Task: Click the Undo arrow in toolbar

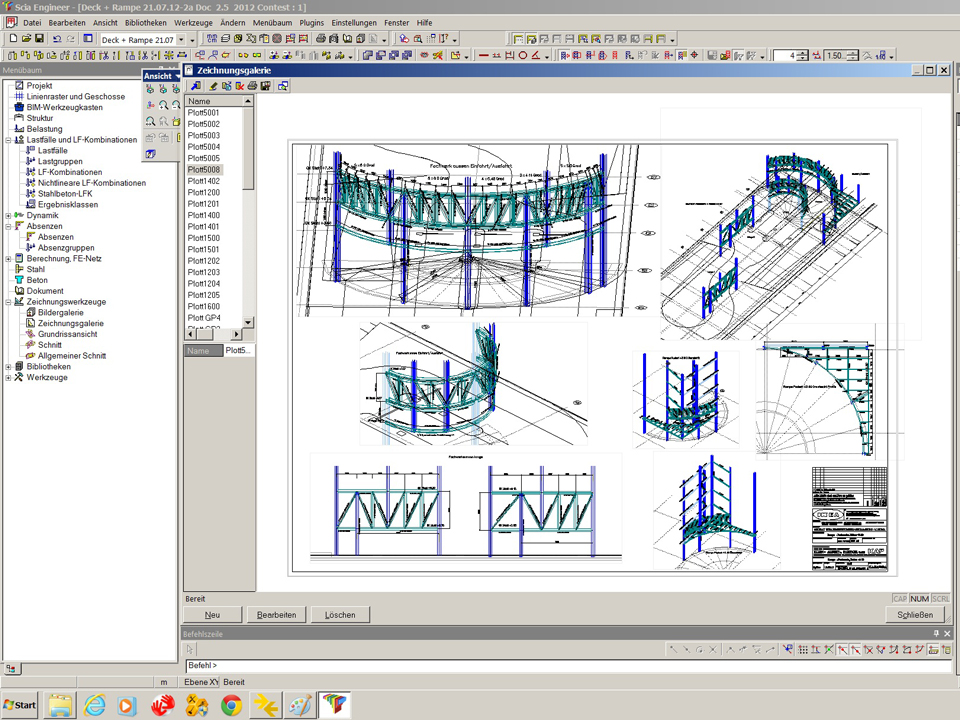Action: point(57,38)
